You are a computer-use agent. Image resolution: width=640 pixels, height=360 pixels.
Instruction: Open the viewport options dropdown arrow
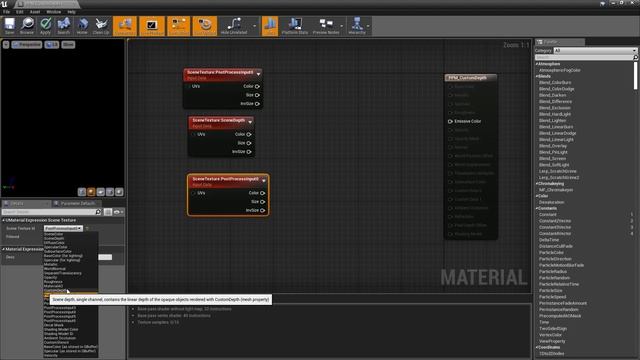(x=6, y=44)
